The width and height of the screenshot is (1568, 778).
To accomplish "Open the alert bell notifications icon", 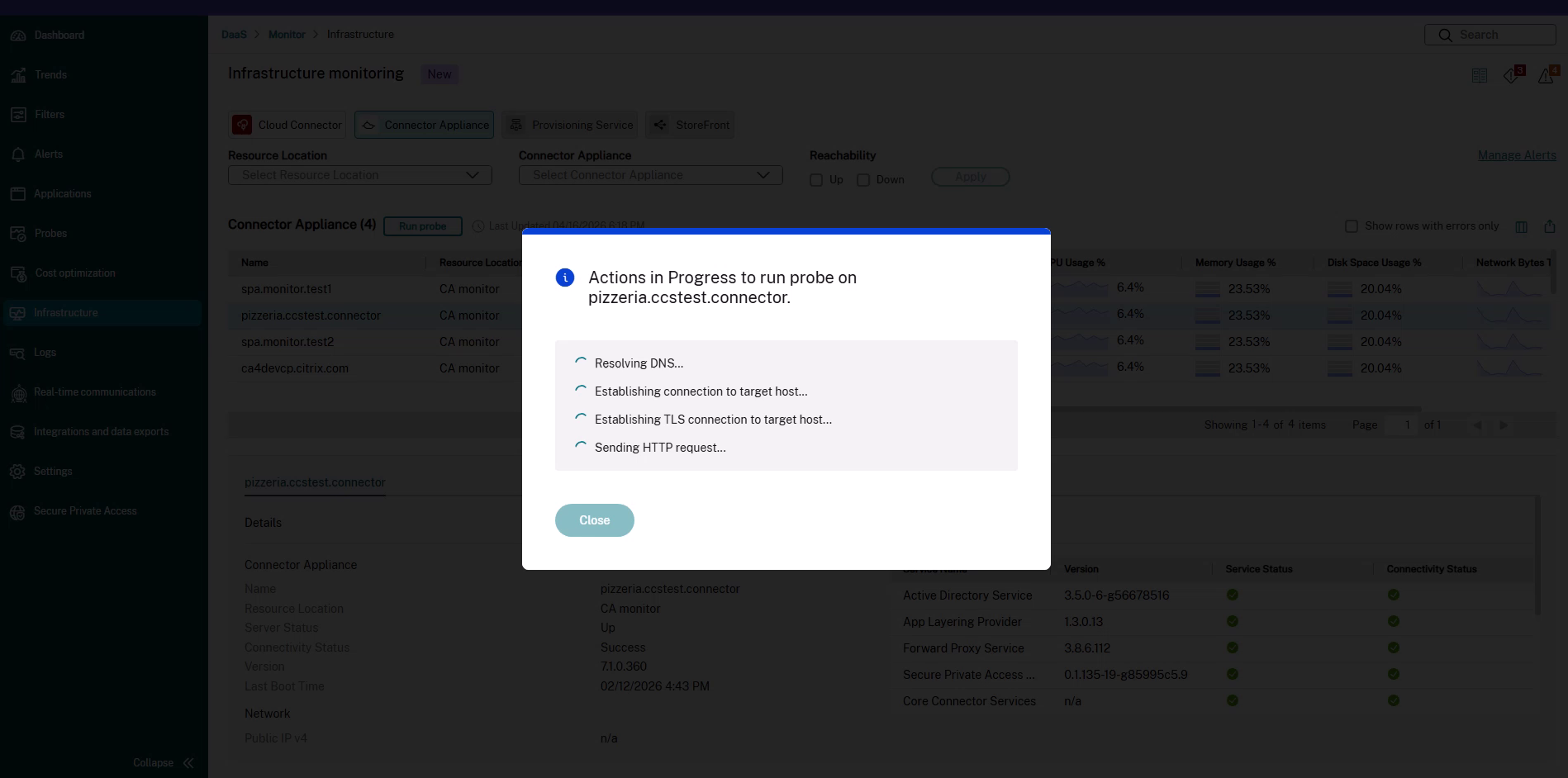I will pyautogui.click(x=1547, y=75).
